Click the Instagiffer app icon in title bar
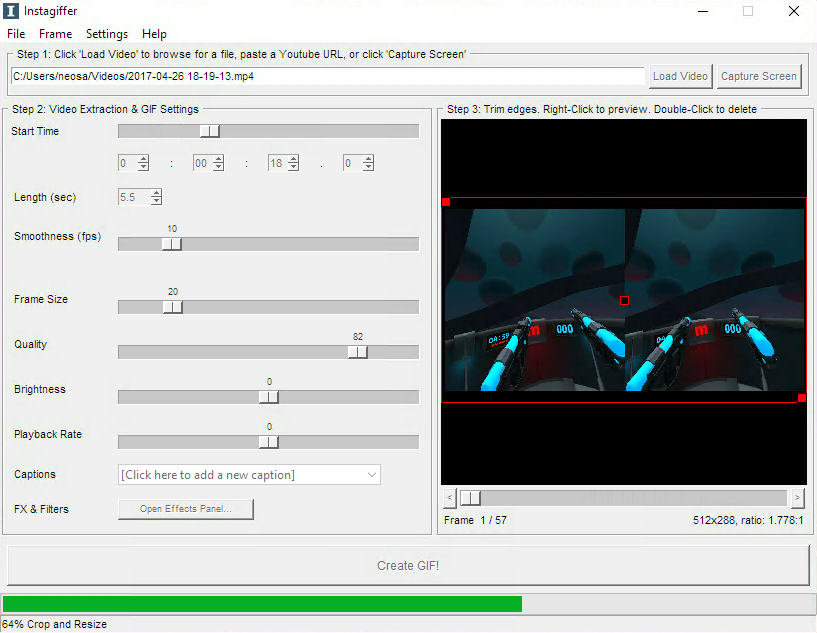The image size is (817, 633). click(x=10, y=10)
